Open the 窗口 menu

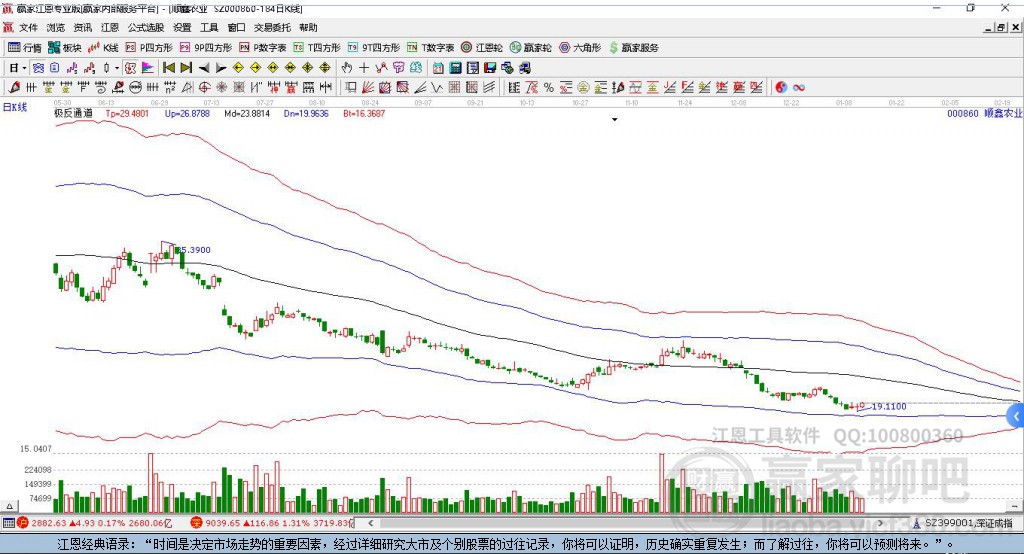coord(236,27)
